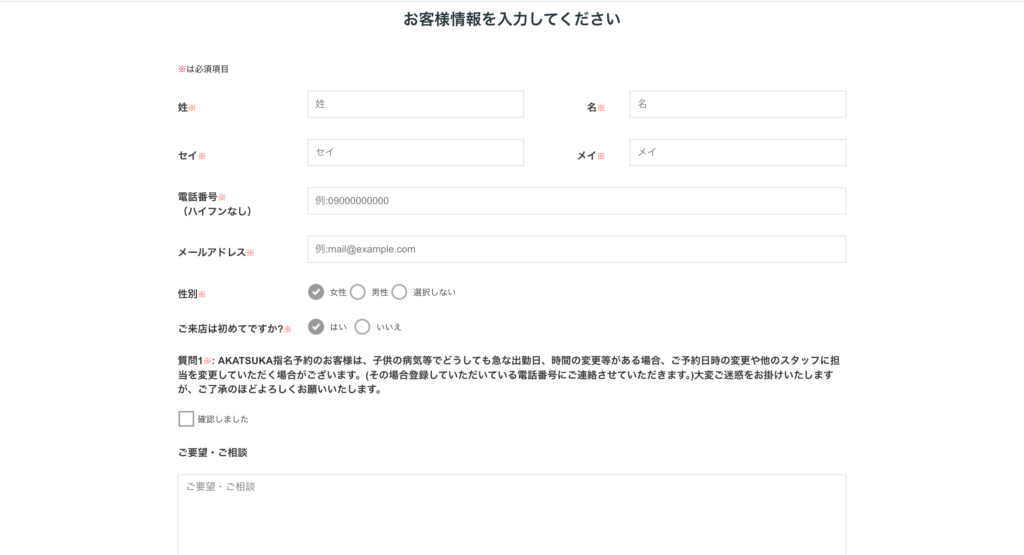1024x555 pixels.
Task: Focus the メイ katakana input box
Action: click(x=737, y=152)
